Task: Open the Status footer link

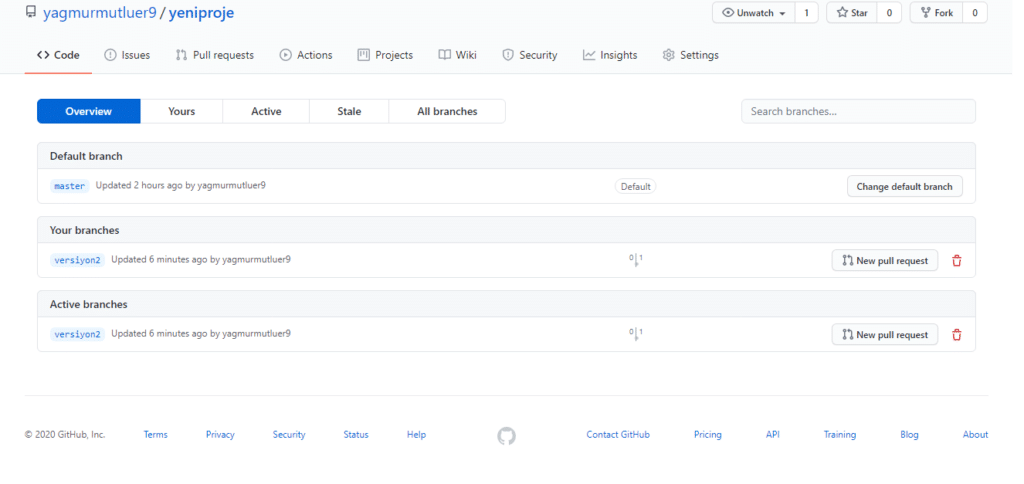Action: 356,435
